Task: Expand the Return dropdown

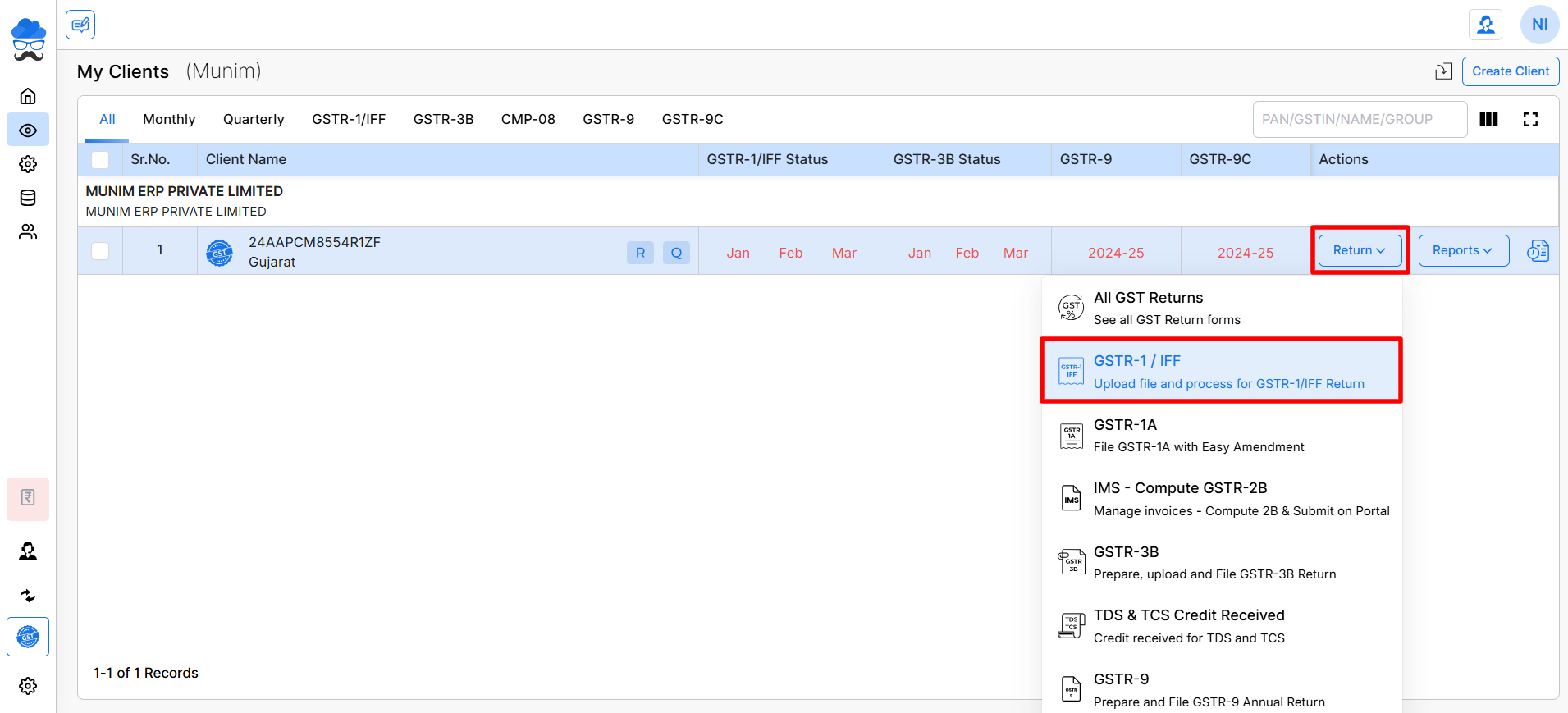Action: click(1359, 250)
